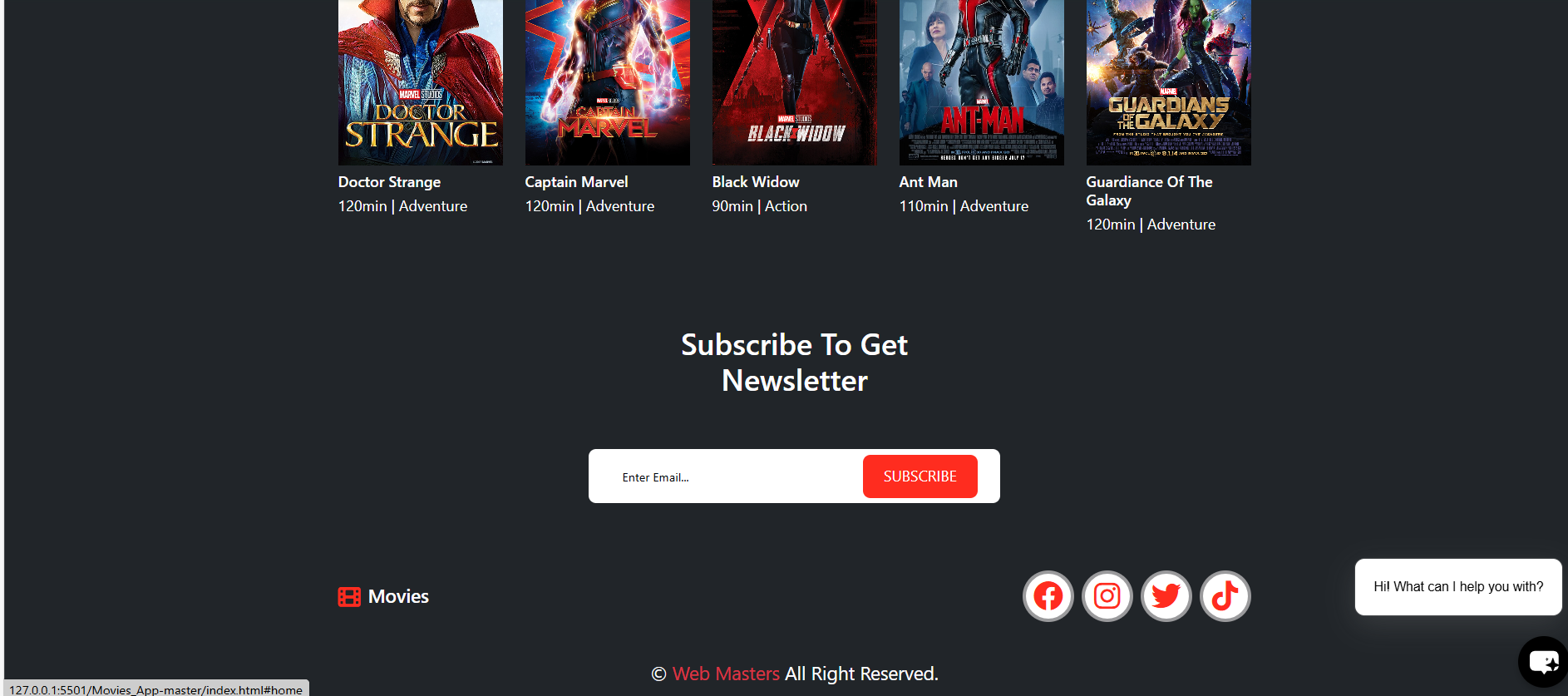Viewport: 1568px width, 696px height.
Task: Click '110min | Adventure' under Ant Man
Action: (x=964, y=206)
